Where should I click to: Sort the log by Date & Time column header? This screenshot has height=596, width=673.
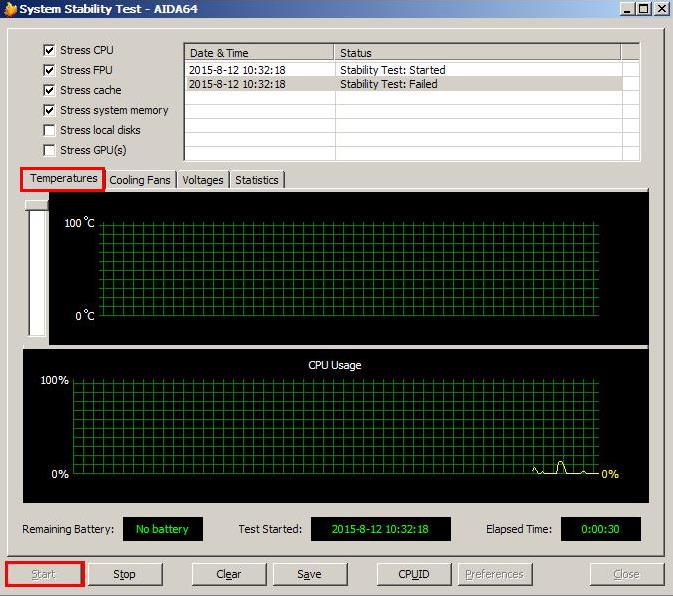259,53
